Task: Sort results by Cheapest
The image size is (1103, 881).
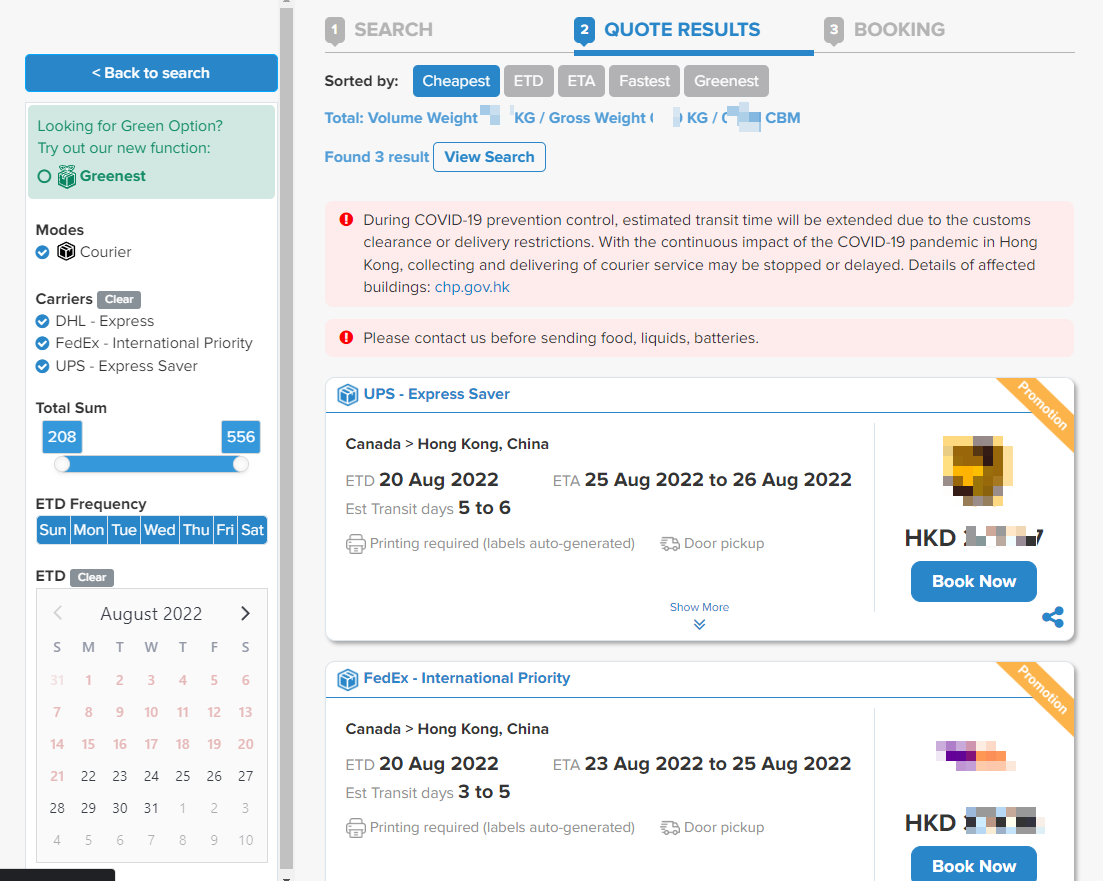Action: coord(456,81)
